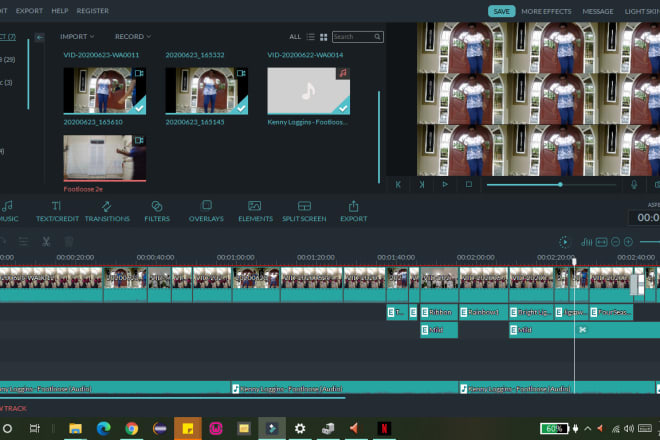
Task: Click the volume speaker tray icon
Action: click(629, 429)
